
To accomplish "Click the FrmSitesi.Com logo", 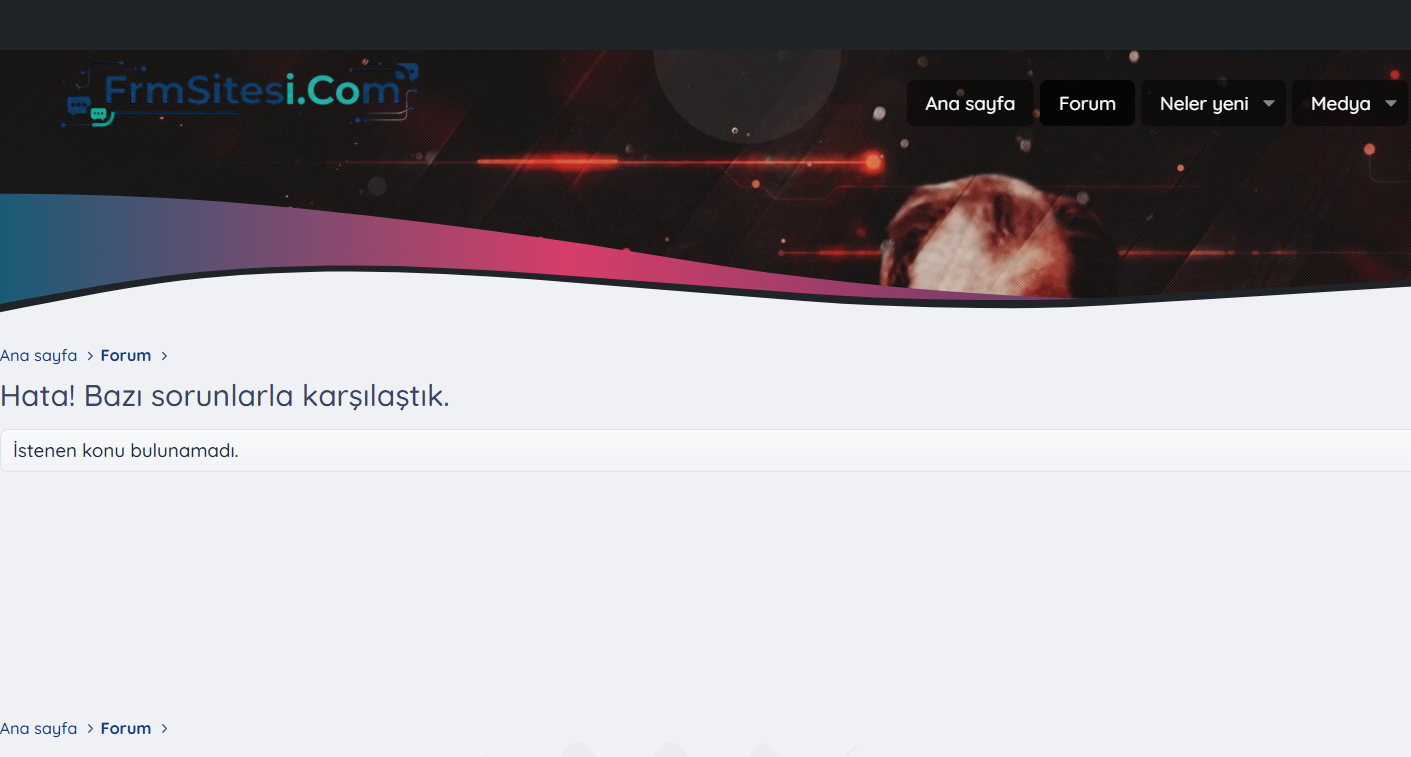I will pyautogui.click(x=241, y=95).
